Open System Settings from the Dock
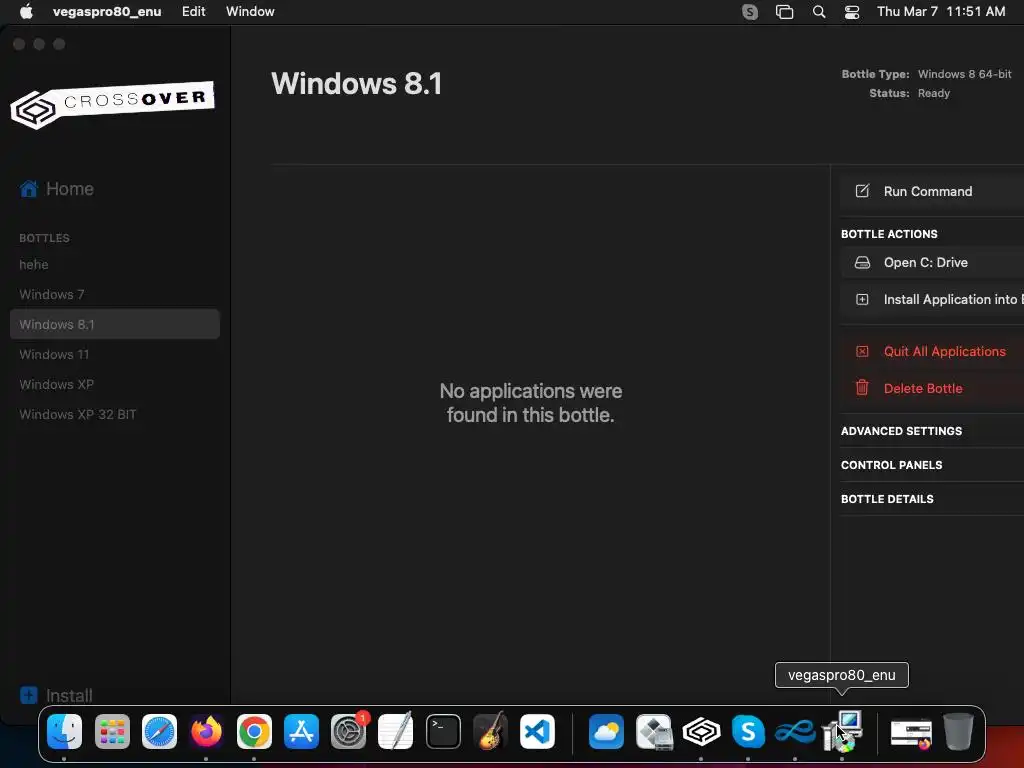 349,731
